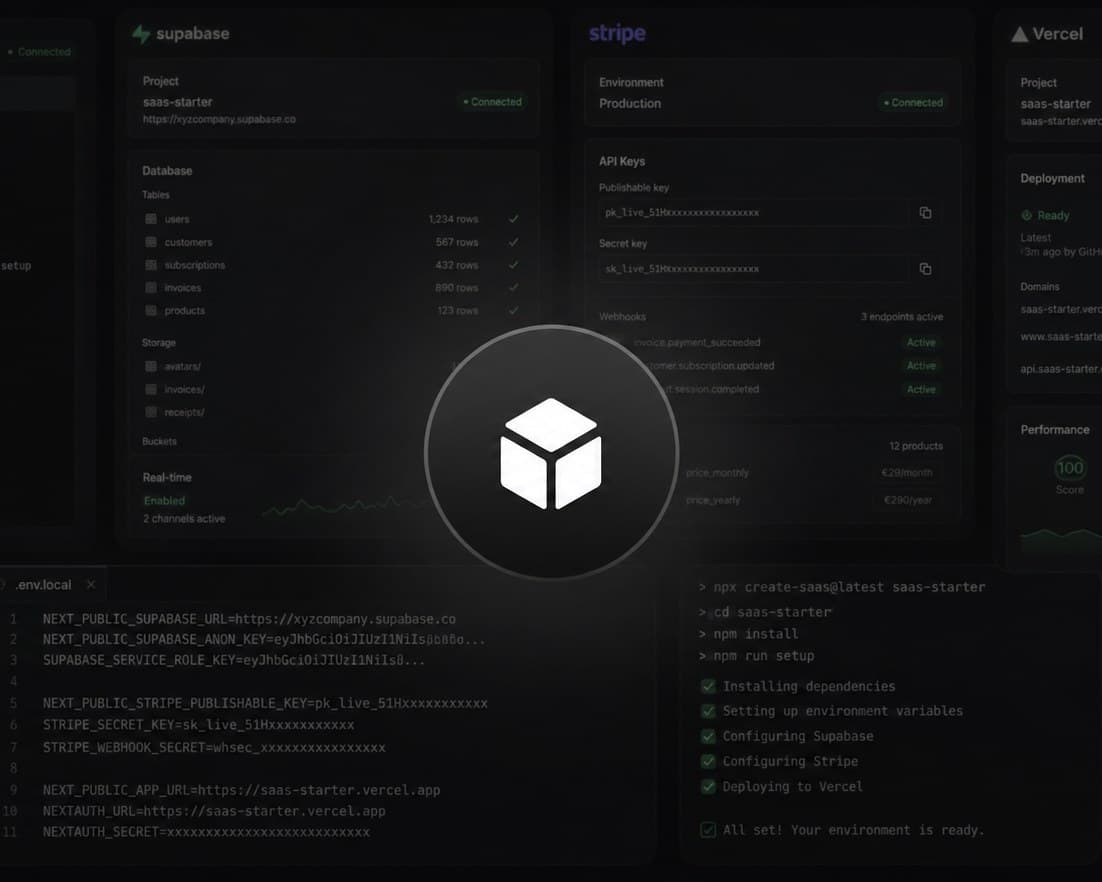This screenshot has height=882, width=1102.
Task: Click the Stripe Connected status badge
Action: coord(913,103)
